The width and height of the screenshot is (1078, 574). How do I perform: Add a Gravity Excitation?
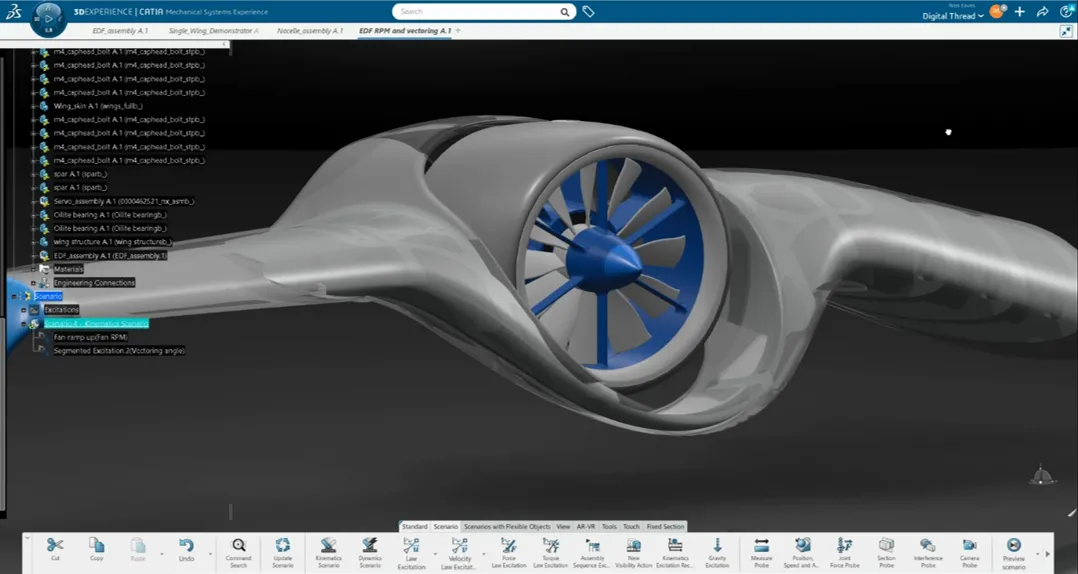click(717, 553)
